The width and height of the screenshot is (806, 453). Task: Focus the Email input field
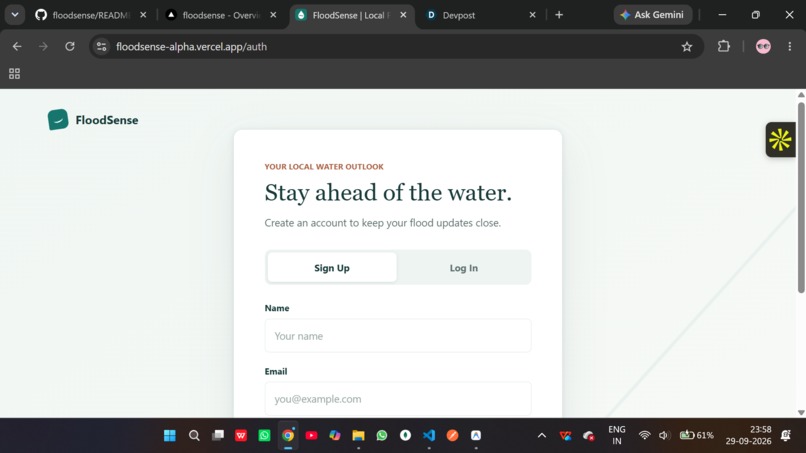click(398, 398)
